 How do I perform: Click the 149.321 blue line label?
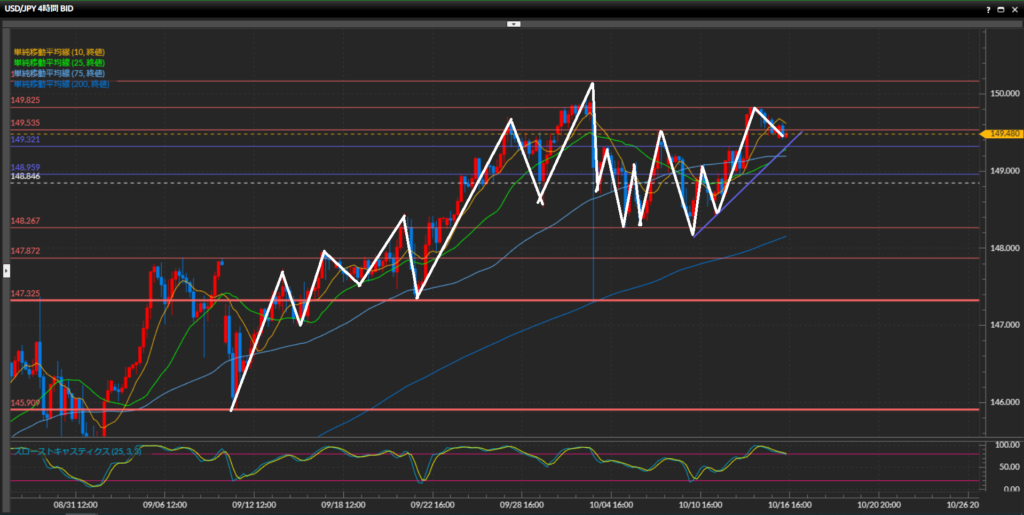[x=25, y=140]
